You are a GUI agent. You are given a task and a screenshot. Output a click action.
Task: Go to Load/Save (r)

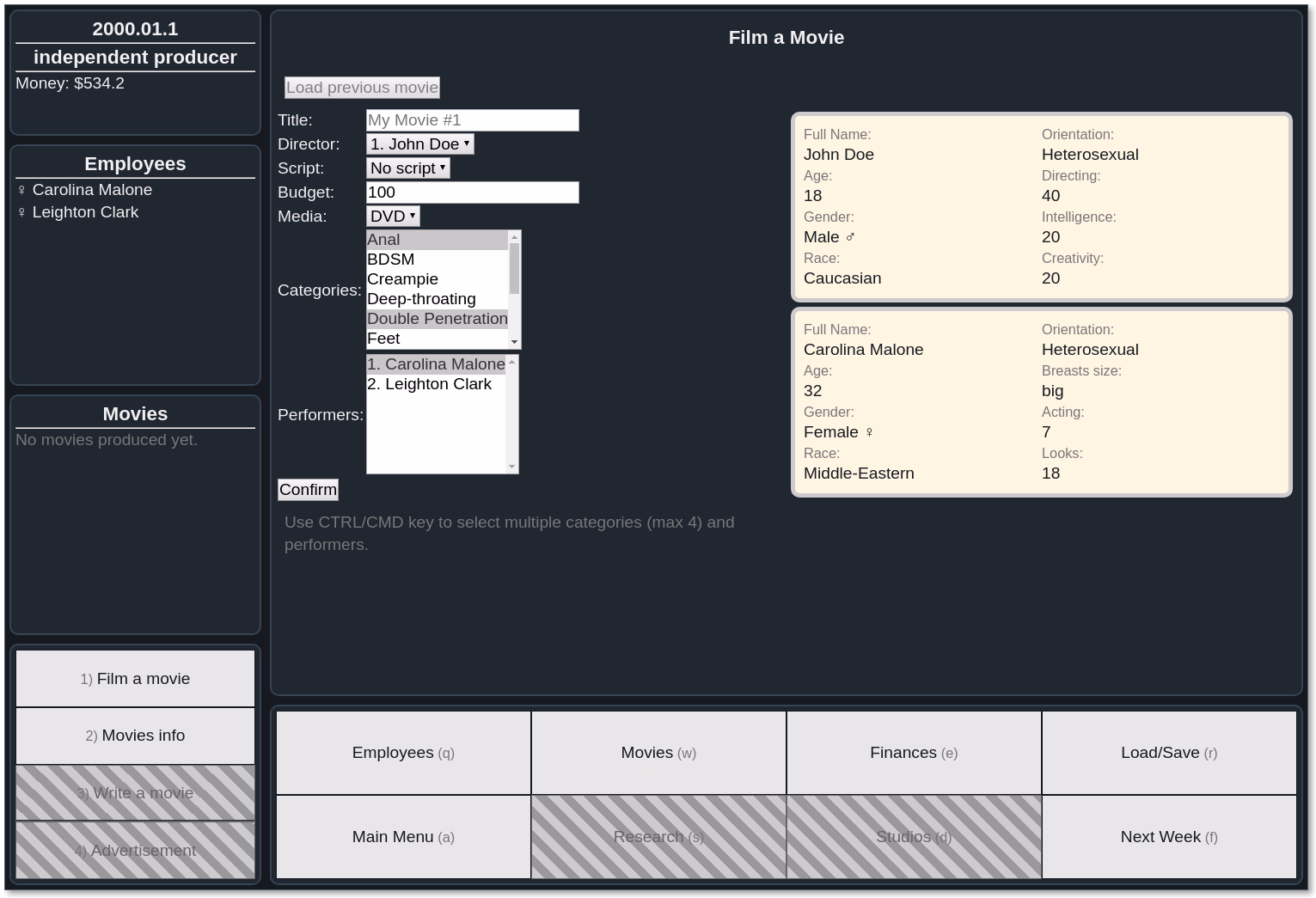point(1169,753)
